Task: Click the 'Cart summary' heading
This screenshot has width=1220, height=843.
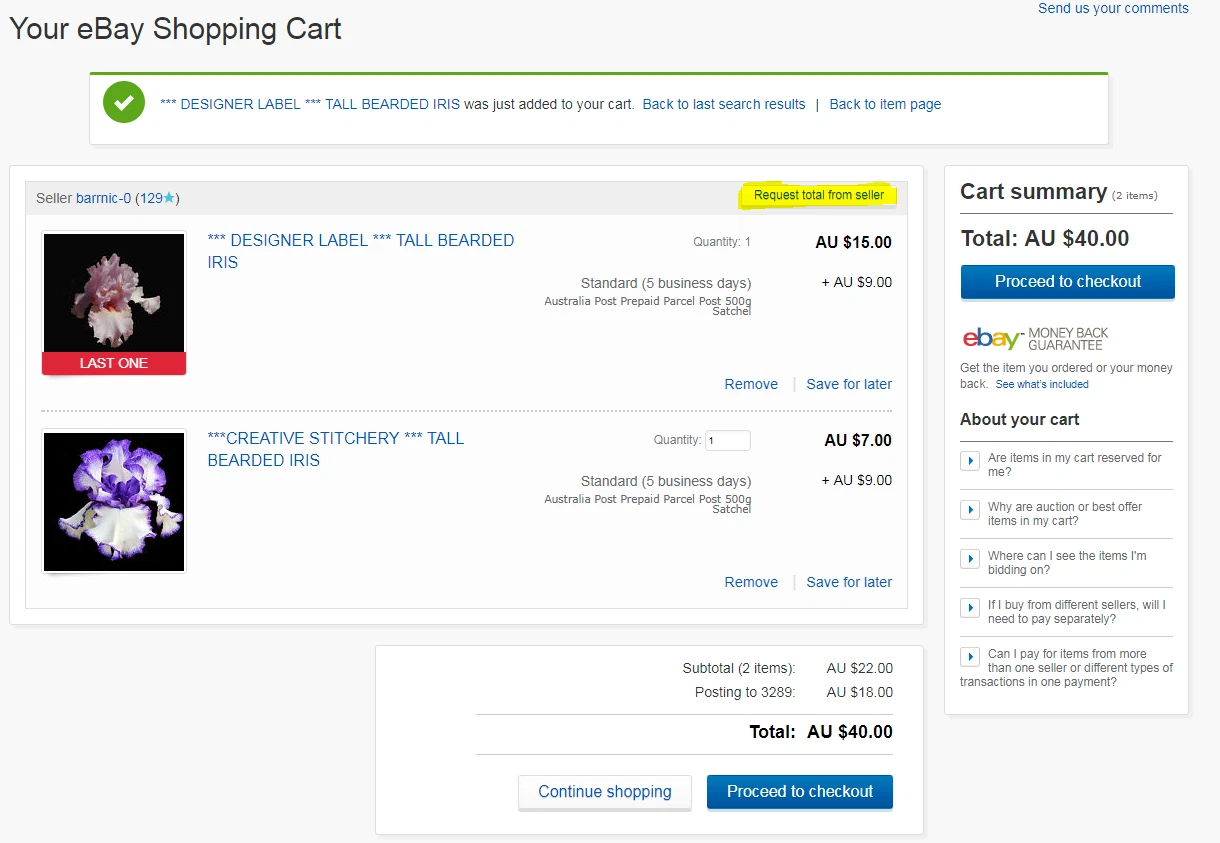Action: pos(1033,192)
